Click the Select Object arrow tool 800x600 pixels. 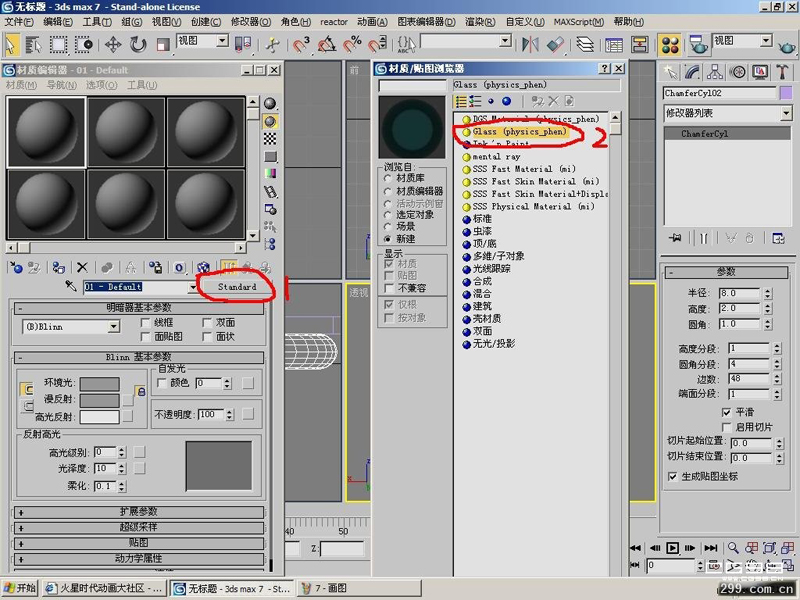point(11,45)
